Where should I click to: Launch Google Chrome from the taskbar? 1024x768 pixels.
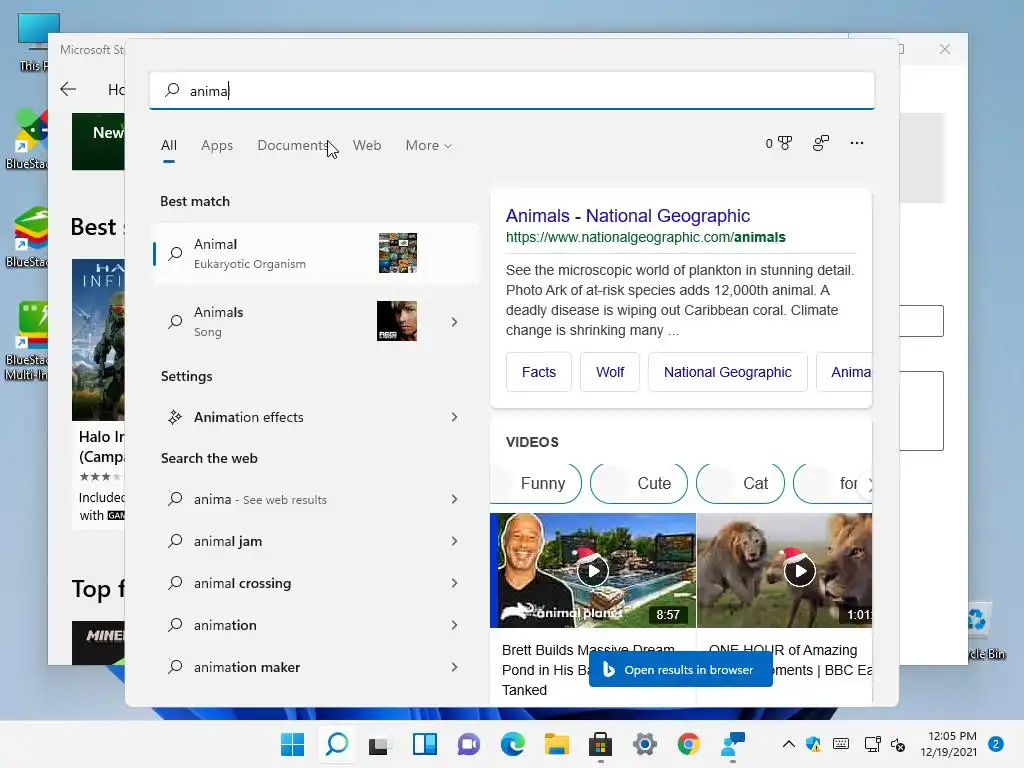(x=688, y=744)
